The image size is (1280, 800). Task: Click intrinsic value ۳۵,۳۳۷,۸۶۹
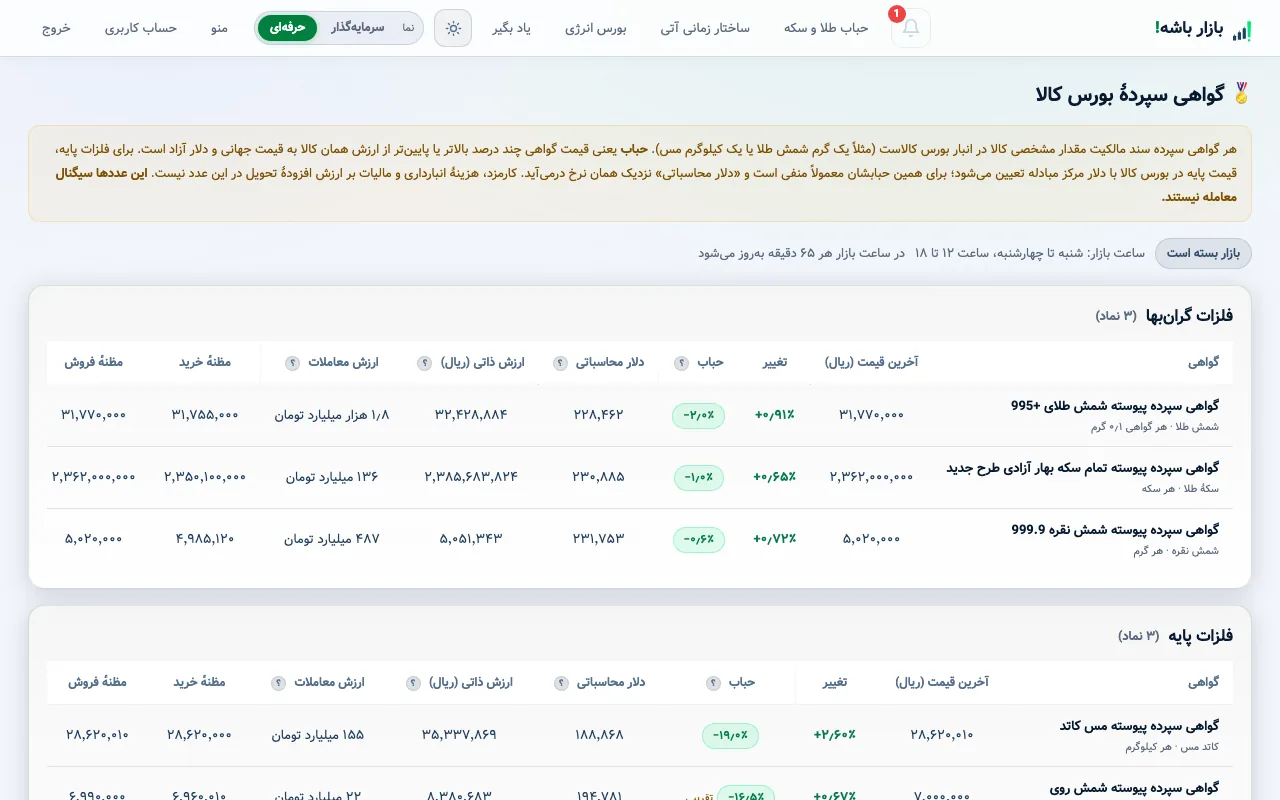459,735
